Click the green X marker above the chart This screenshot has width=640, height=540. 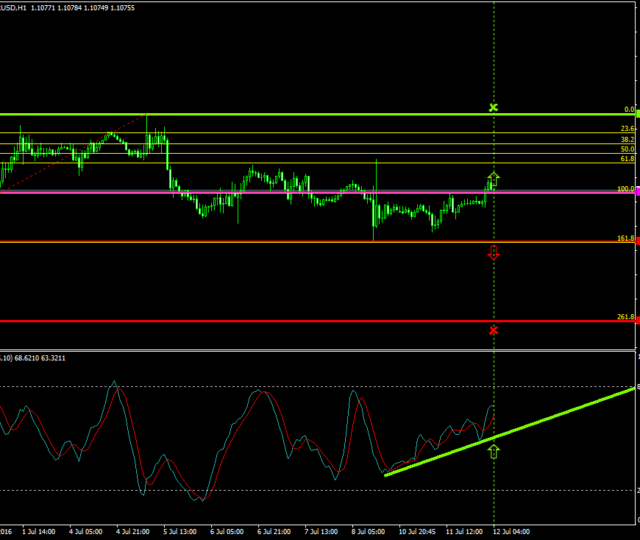[493, 107]
